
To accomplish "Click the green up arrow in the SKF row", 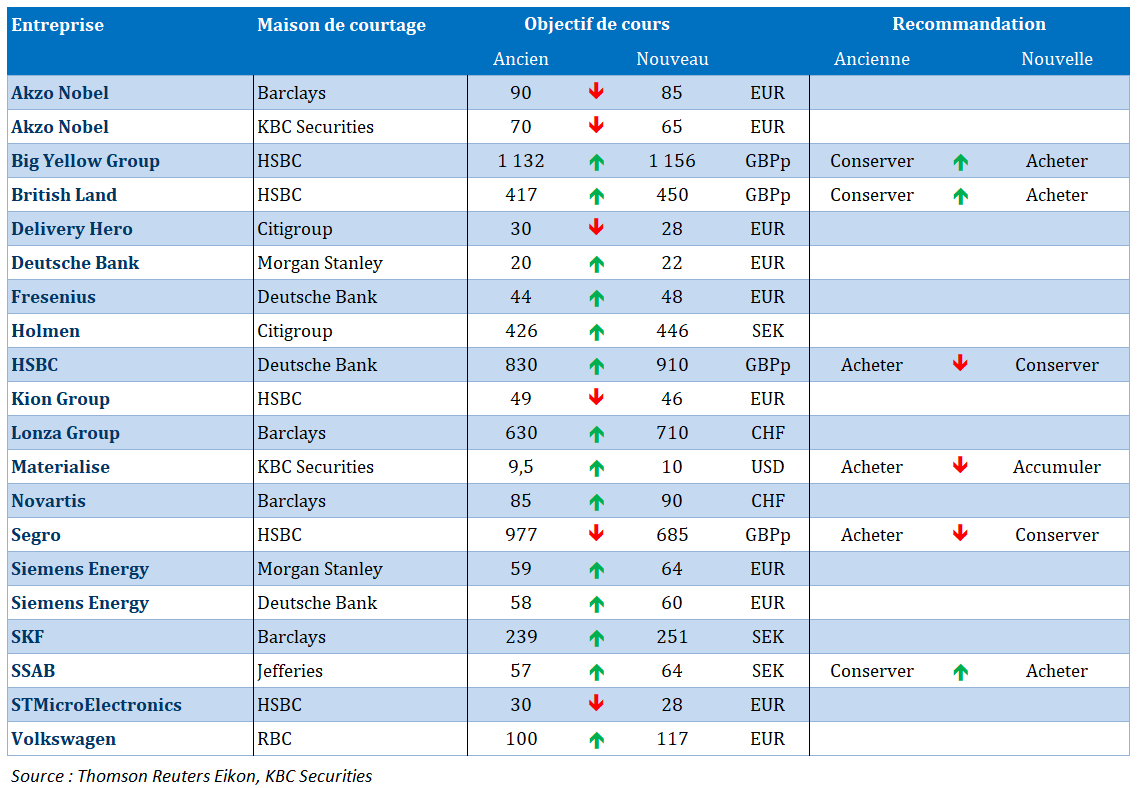I will click(x=596, y=638).
